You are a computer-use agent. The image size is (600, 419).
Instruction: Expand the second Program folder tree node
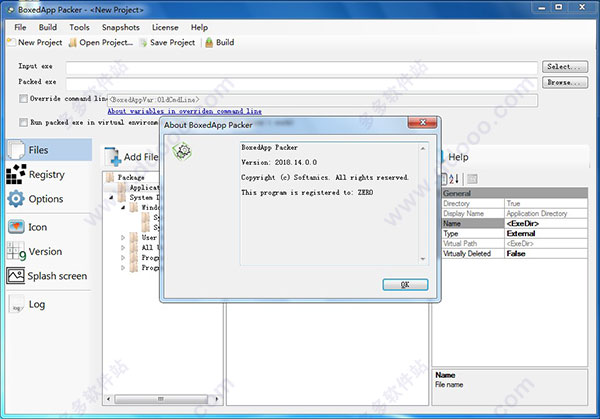pos(123,267)
